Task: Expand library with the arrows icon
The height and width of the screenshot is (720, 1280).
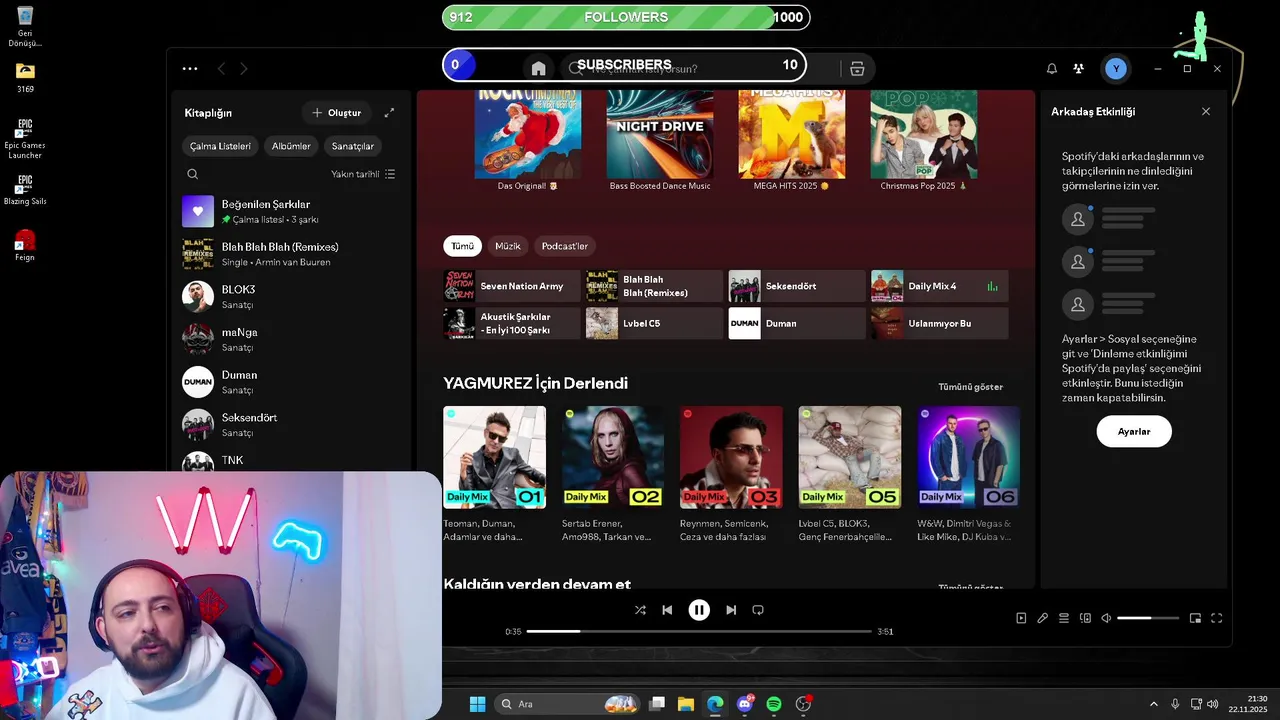Action: [x=389, y=113]
